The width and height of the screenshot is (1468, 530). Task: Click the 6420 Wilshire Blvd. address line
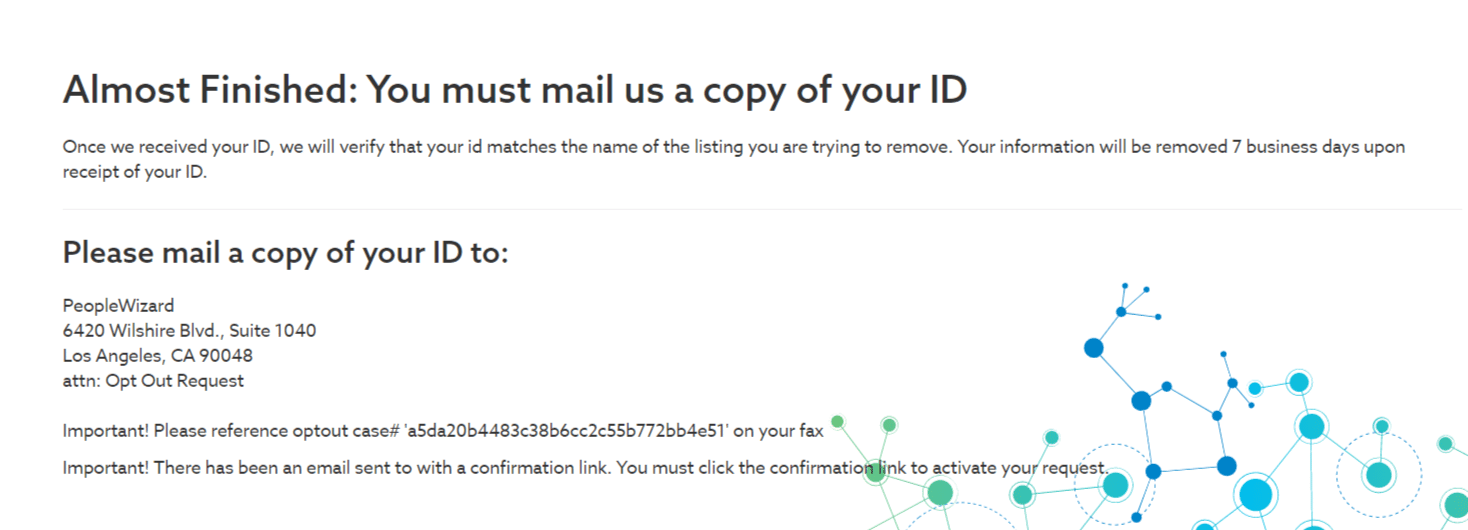click(x=190, y=330)
